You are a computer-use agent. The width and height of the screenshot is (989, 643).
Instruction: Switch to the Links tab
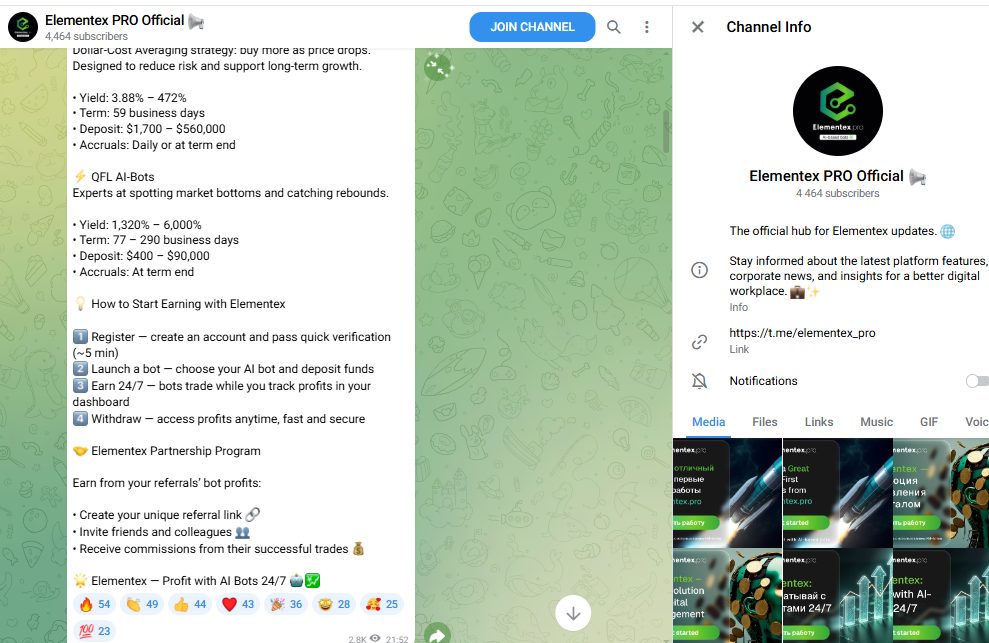tap(819, 422)
